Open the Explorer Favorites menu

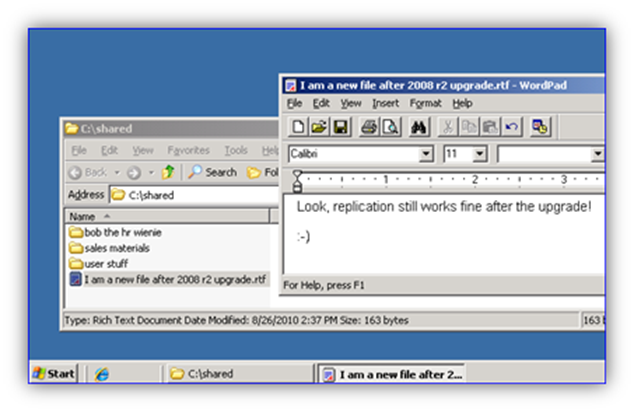coord(188,150)
